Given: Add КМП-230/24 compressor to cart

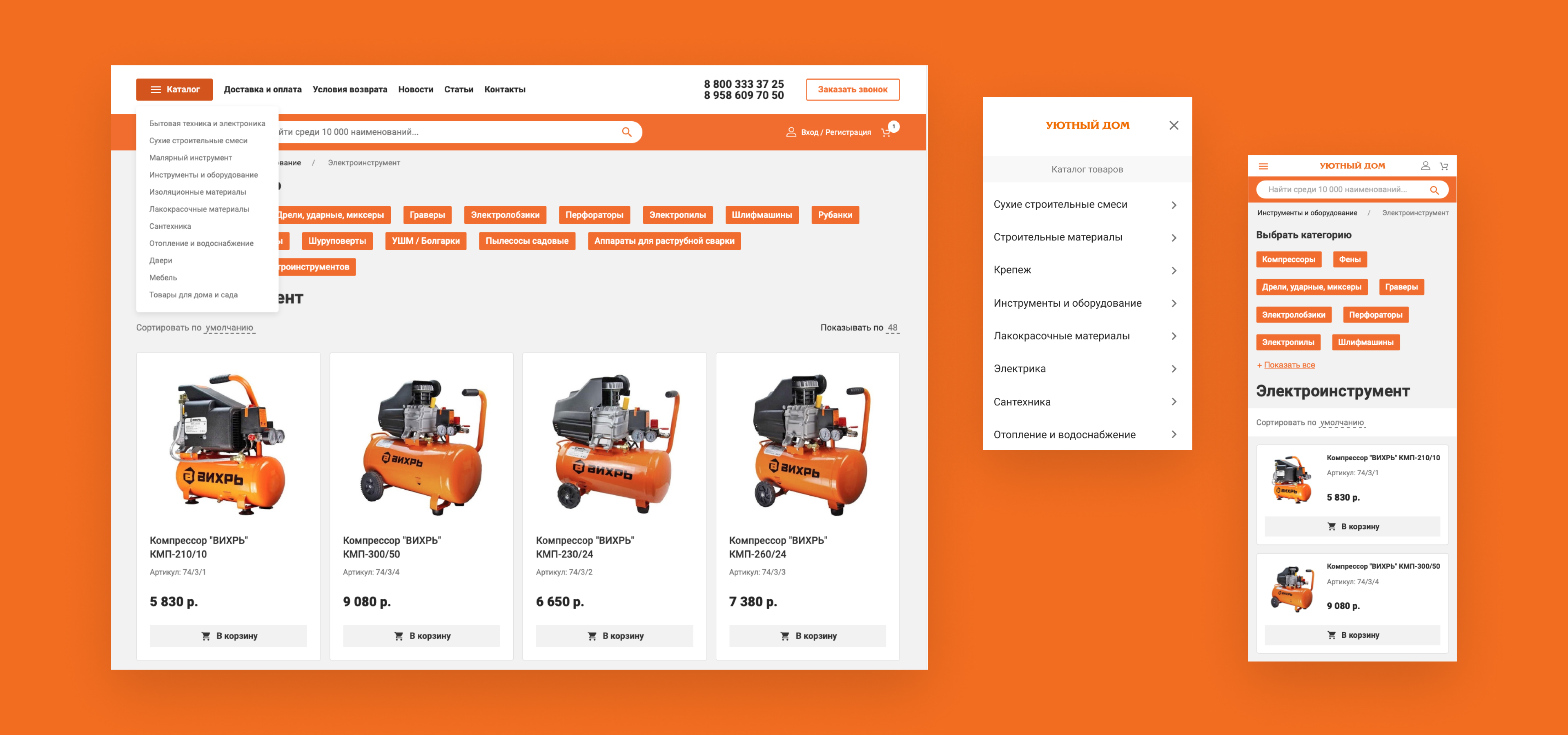Looking at the screenshot, I should click(x=614, y=636).
